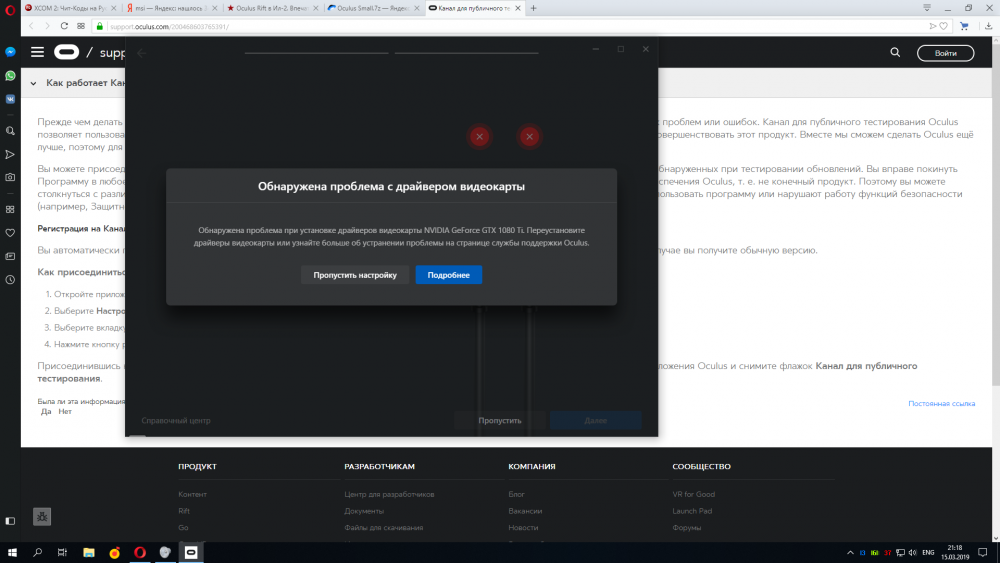This screenshot has width=1000, height=563.
Task: Go forward in browser history
Action: pos(47,26)
